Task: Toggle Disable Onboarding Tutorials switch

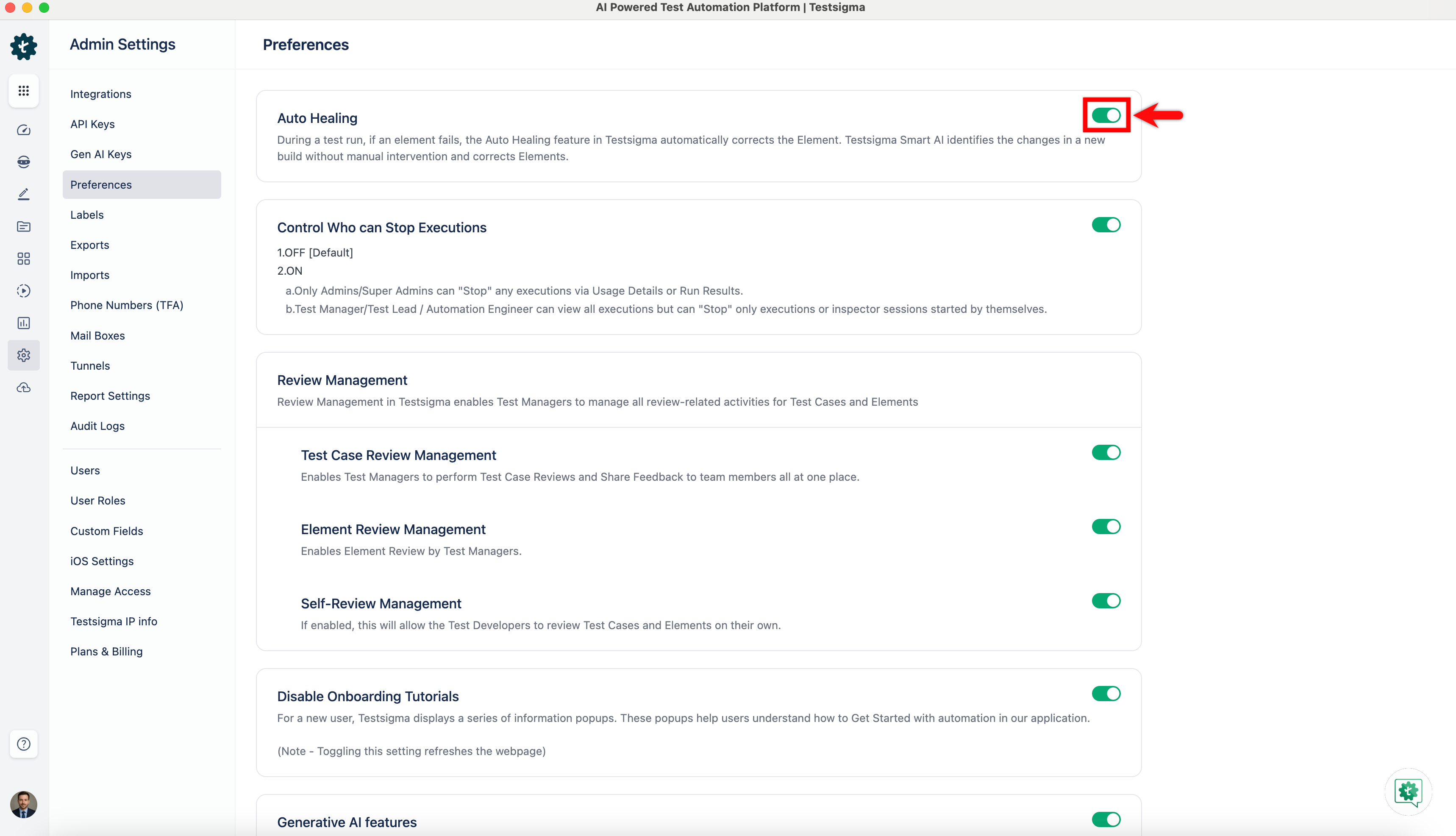Action: 1106,694
